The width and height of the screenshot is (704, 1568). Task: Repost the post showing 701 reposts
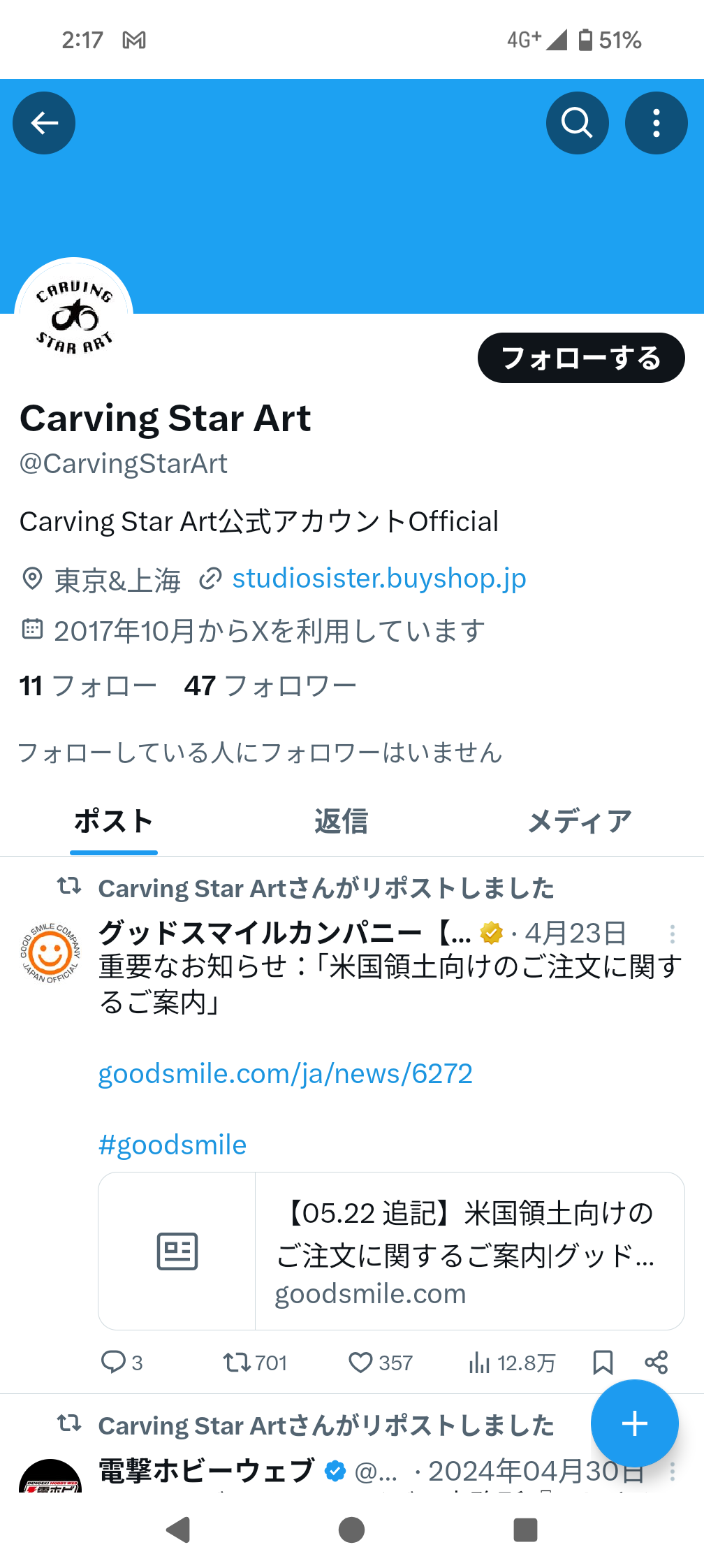[x=255, y=1362]
